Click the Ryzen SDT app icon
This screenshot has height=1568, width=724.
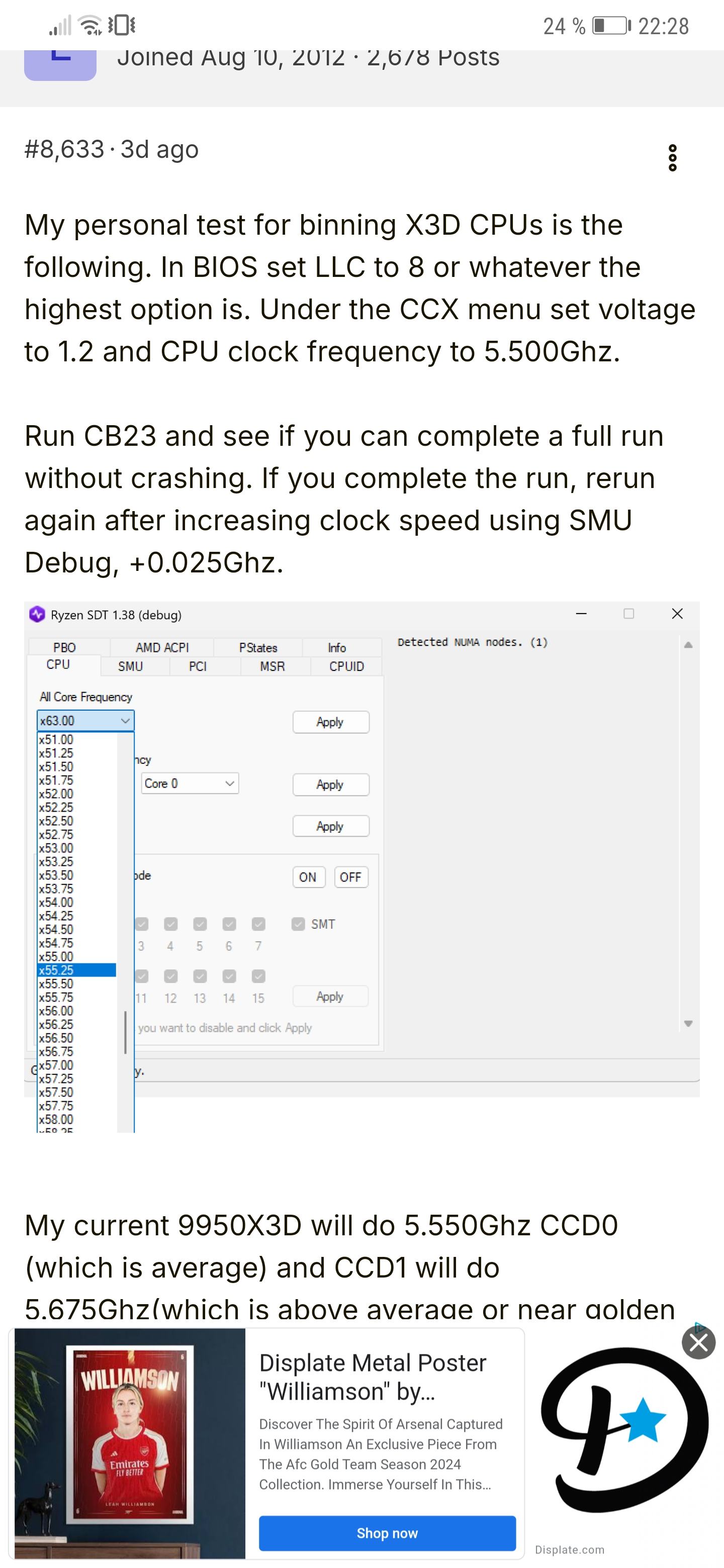pyautogui.click(x=37, y=614)
